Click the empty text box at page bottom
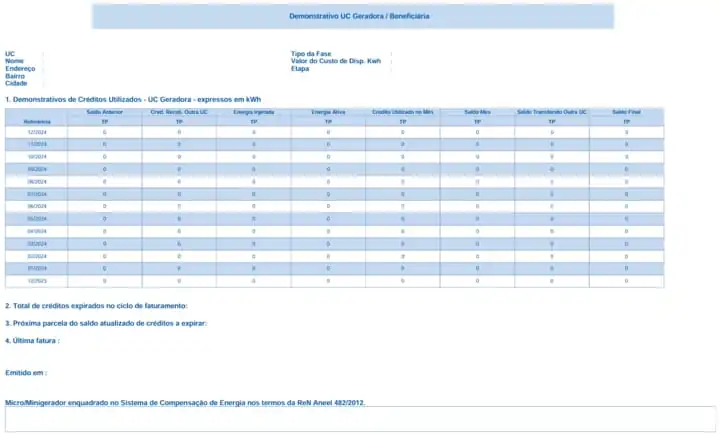 [x=360, y=419]
